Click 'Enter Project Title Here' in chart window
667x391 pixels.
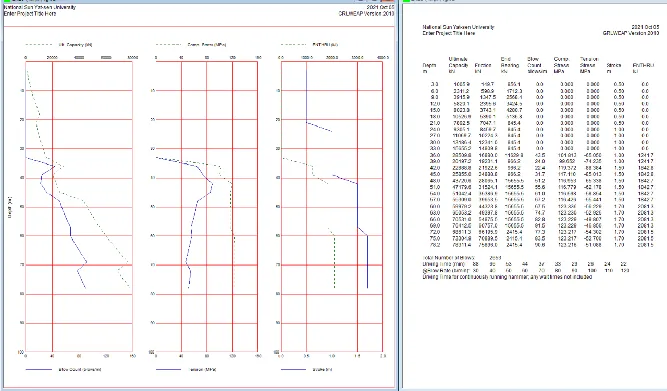click(30, 14)
